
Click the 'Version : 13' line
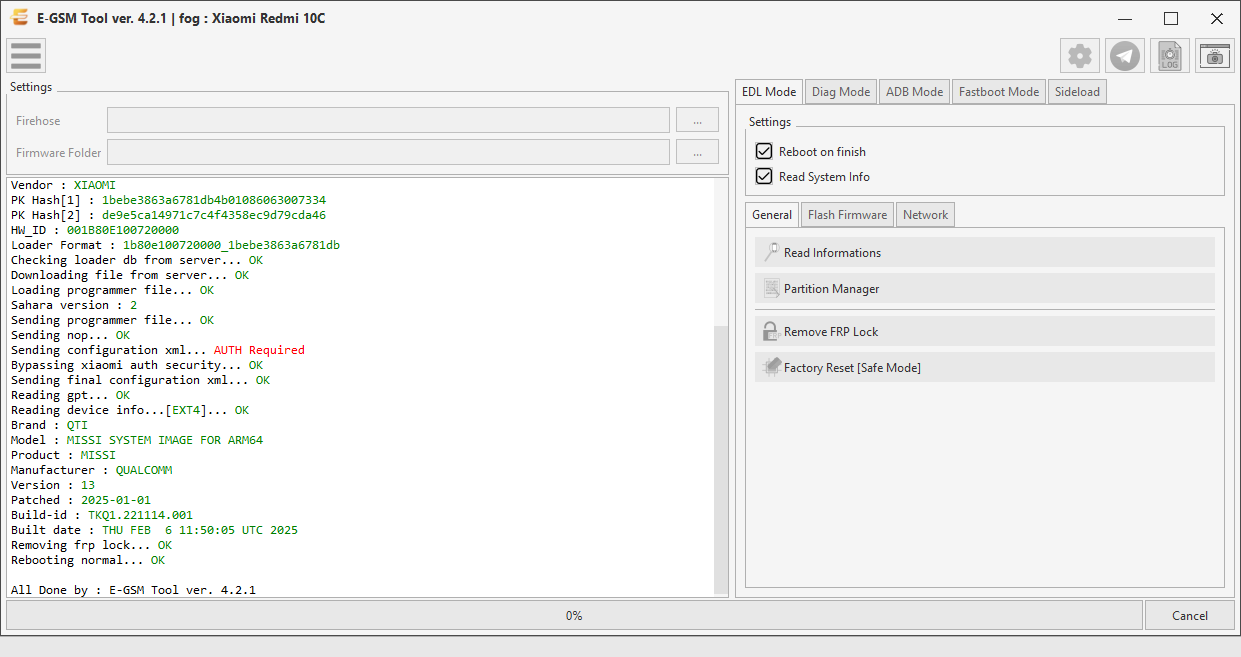(53, 485)
